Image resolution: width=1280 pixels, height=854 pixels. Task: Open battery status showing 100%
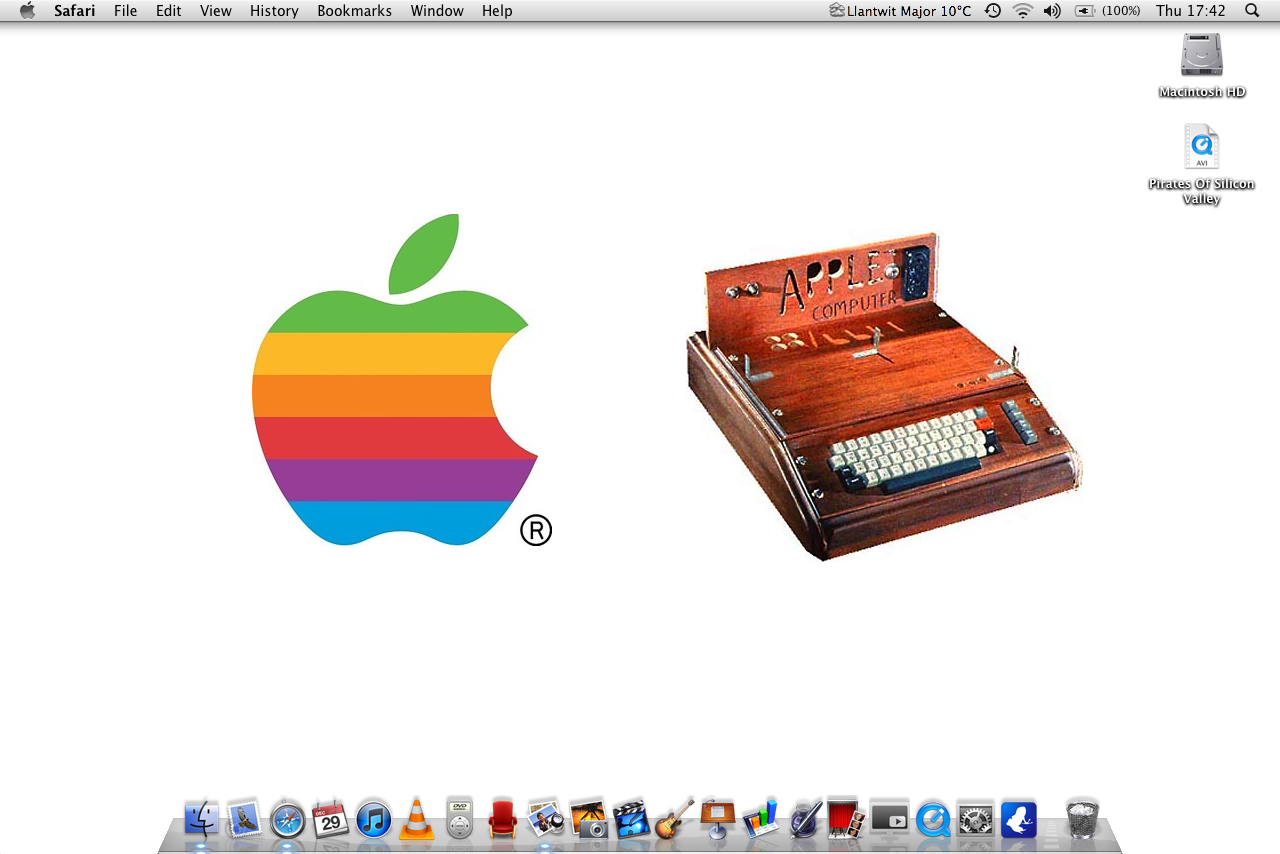click(1107, 11)
